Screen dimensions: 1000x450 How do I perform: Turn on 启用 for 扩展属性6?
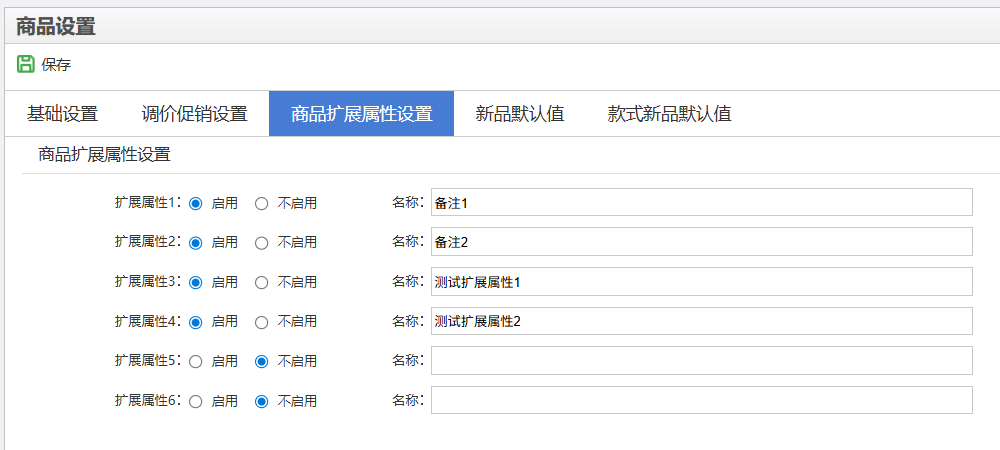click(x=196, y=401)
